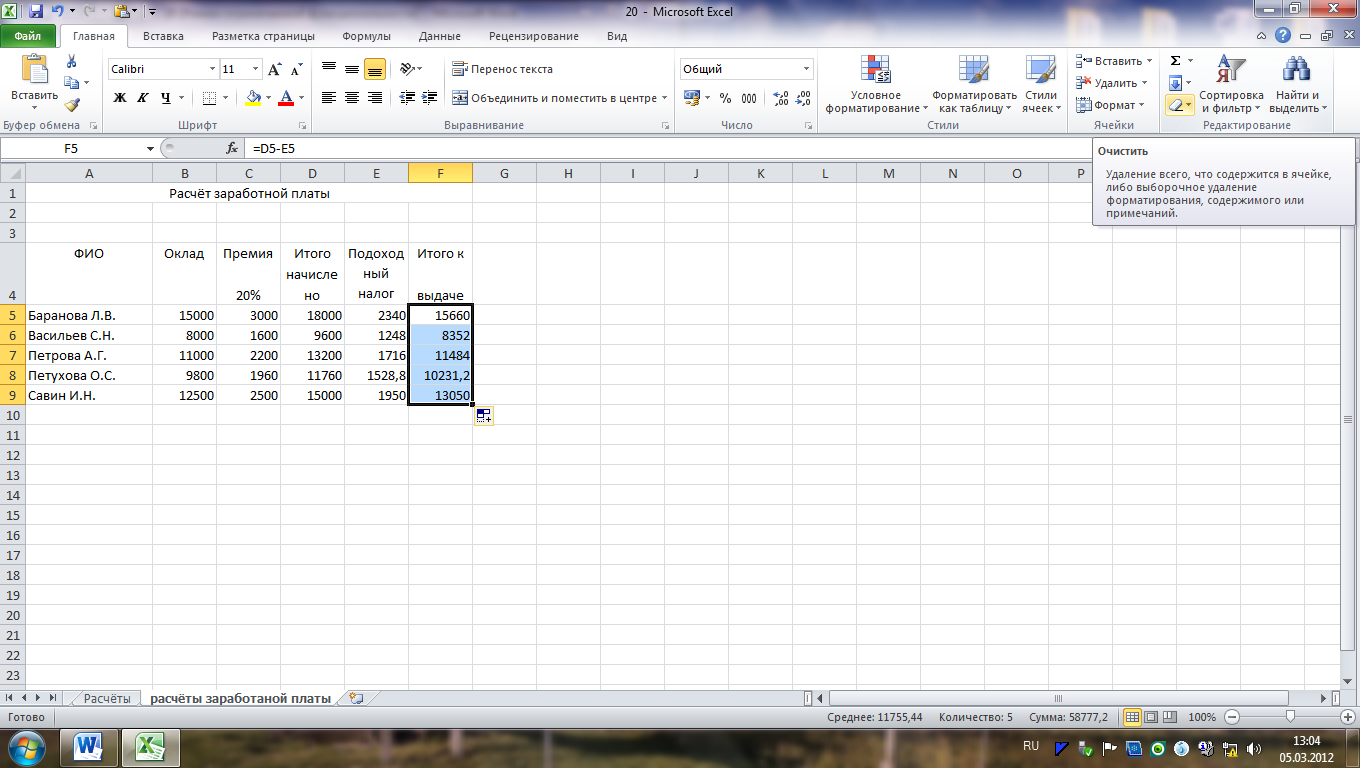This screenshot has width=1360, height=768.
Task: Align text right
Action: (375, 97)
